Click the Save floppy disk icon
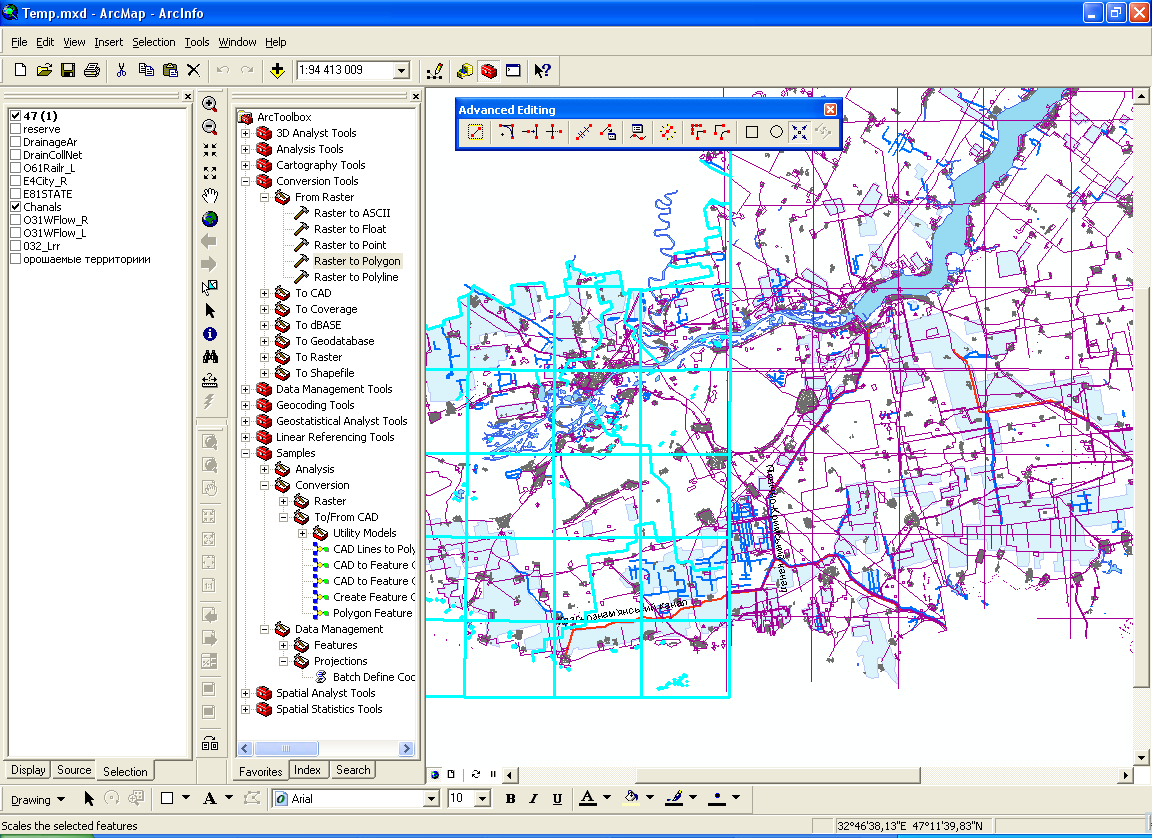The image size is (1152, 838). (x=68, y=71)
